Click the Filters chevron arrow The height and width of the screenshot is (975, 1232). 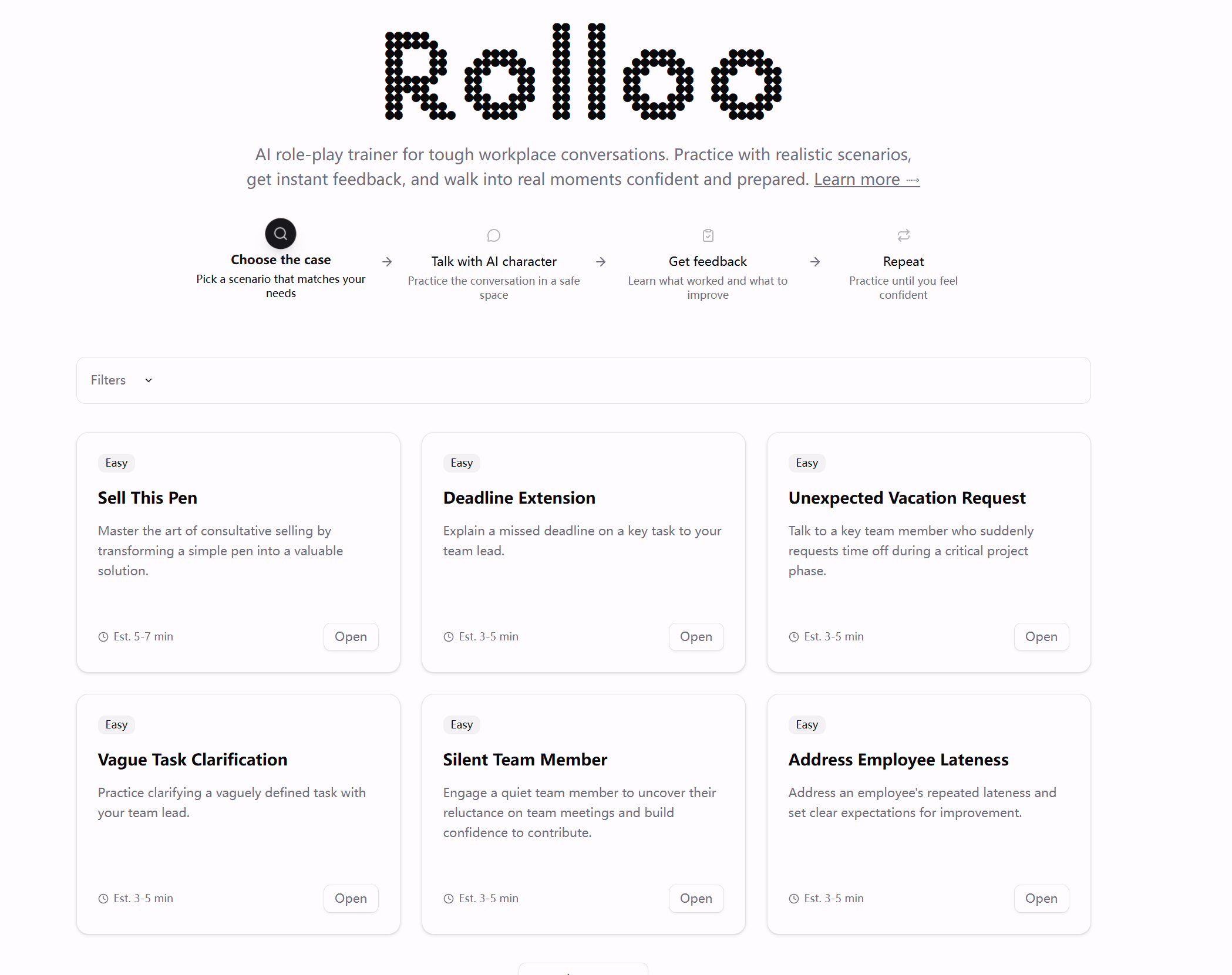(149, 380)
